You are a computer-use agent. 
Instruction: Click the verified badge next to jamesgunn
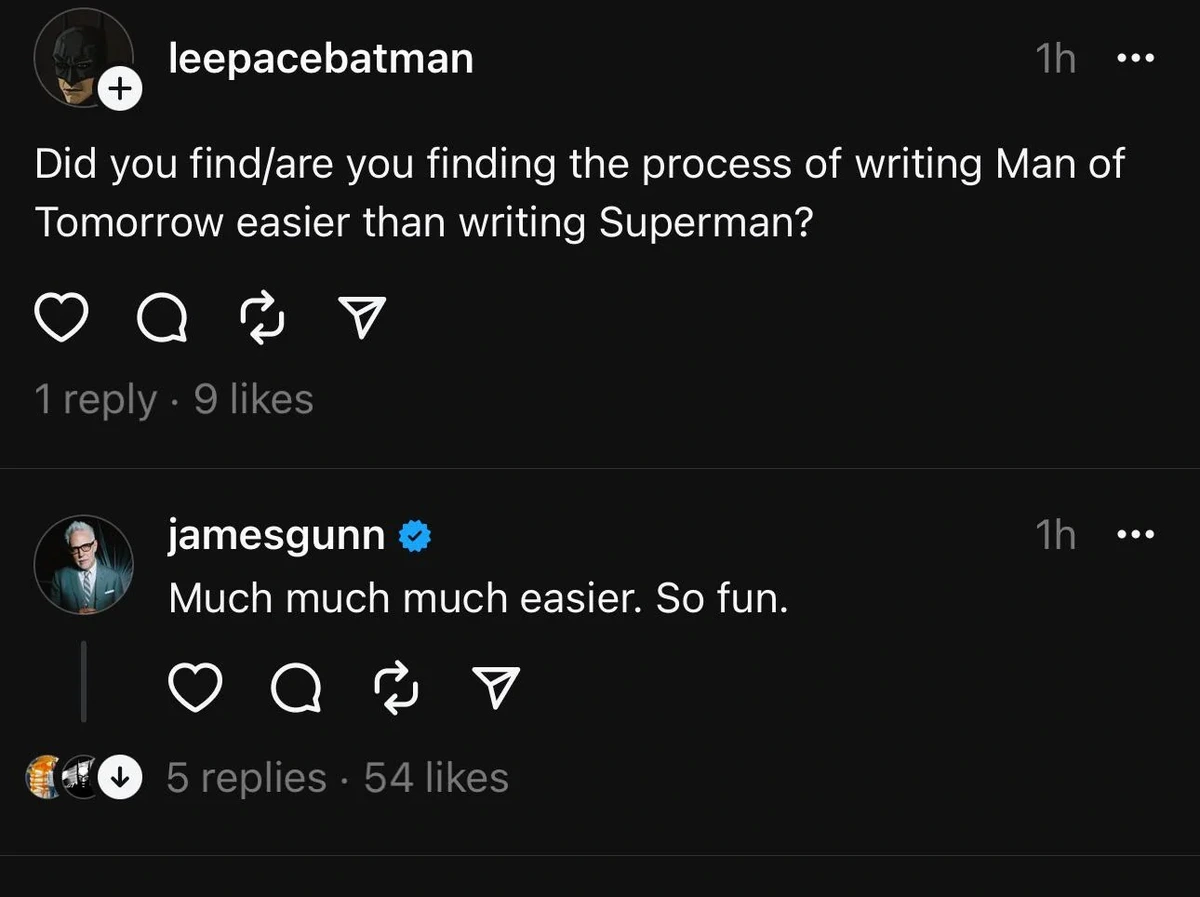click(x=415, y=537)
